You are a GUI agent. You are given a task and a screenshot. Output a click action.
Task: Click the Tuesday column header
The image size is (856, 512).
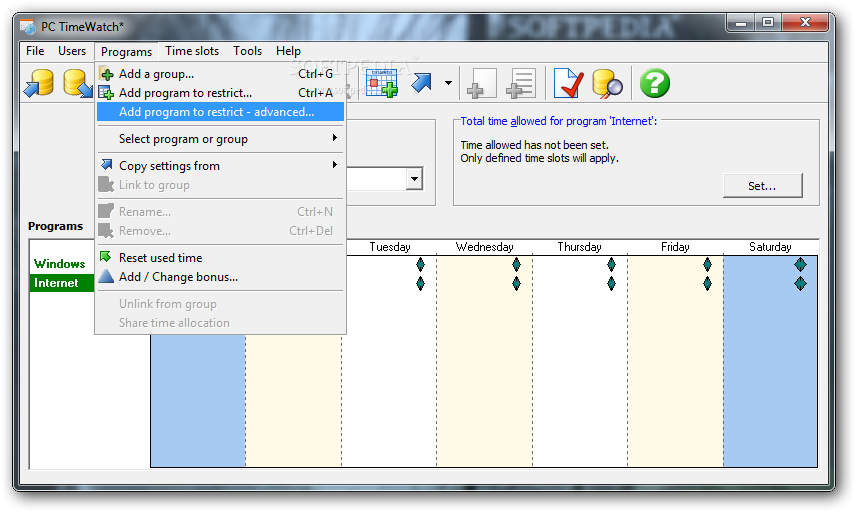[x=390, y=247]
